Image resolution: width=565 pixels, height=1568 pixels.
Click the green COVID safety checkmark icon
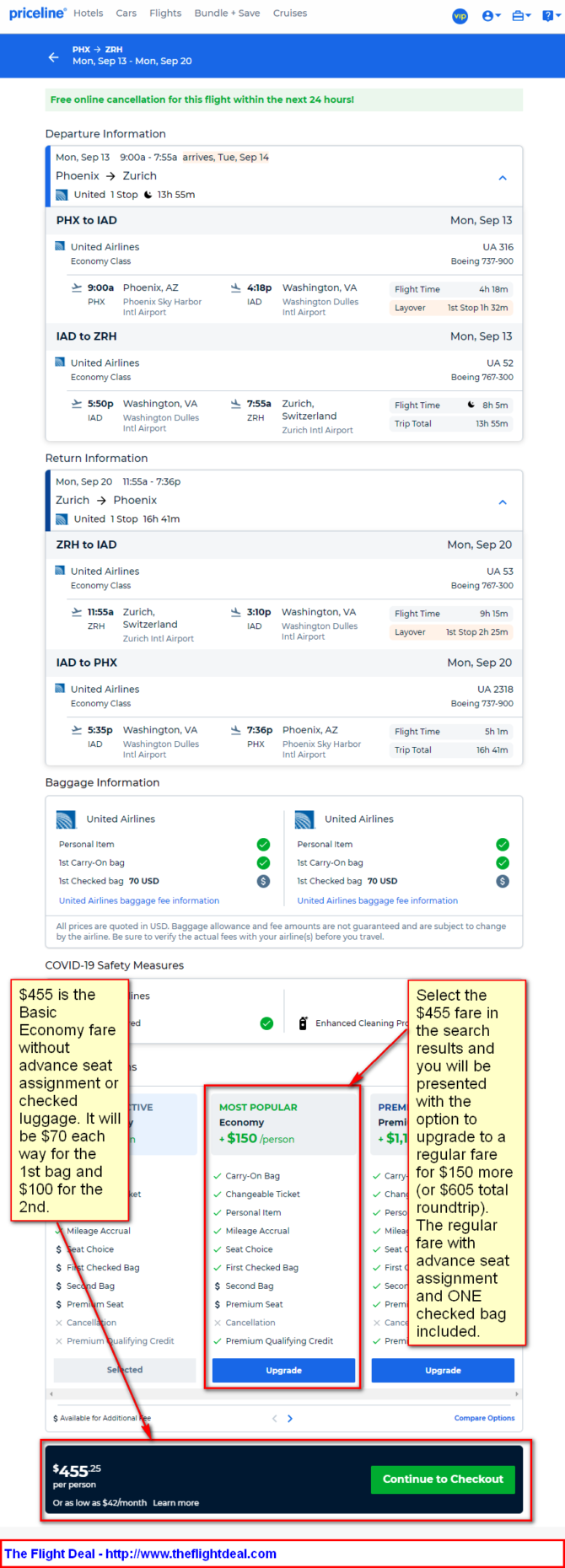click(x=266, y=1023)
